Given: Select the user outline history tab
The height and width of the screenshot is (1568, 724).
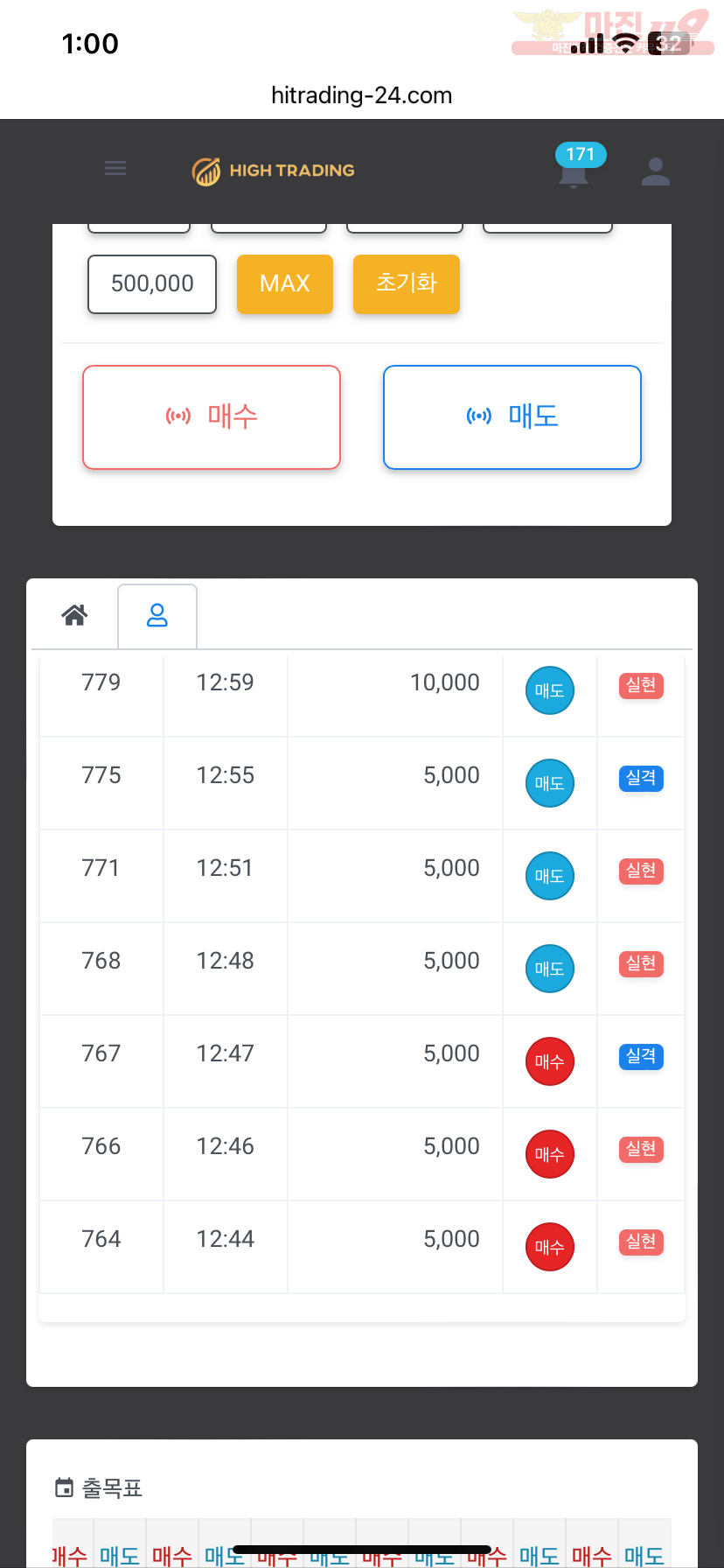Looking at the screenshot, I should coord(157,616).
